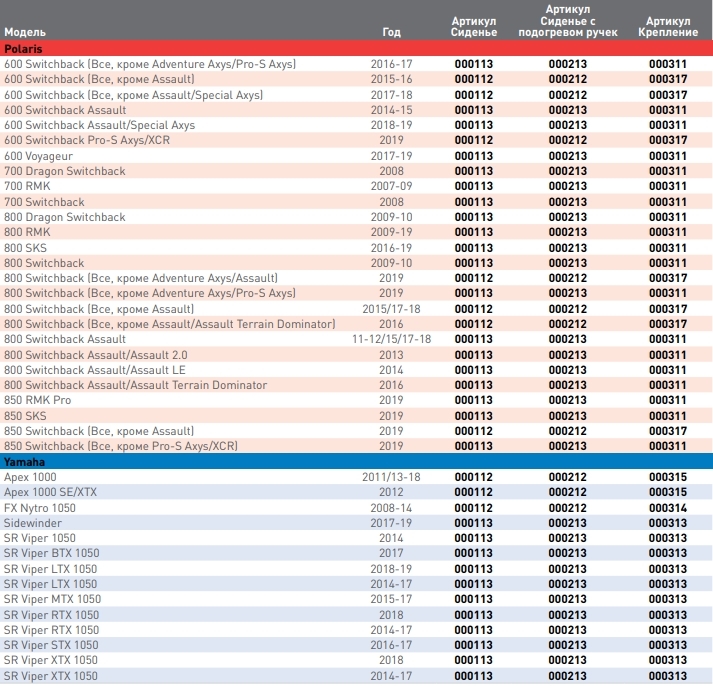Click mount code '000317' in 600 Switchback Pro-S Axys/XCR row

tap(668, 140)
